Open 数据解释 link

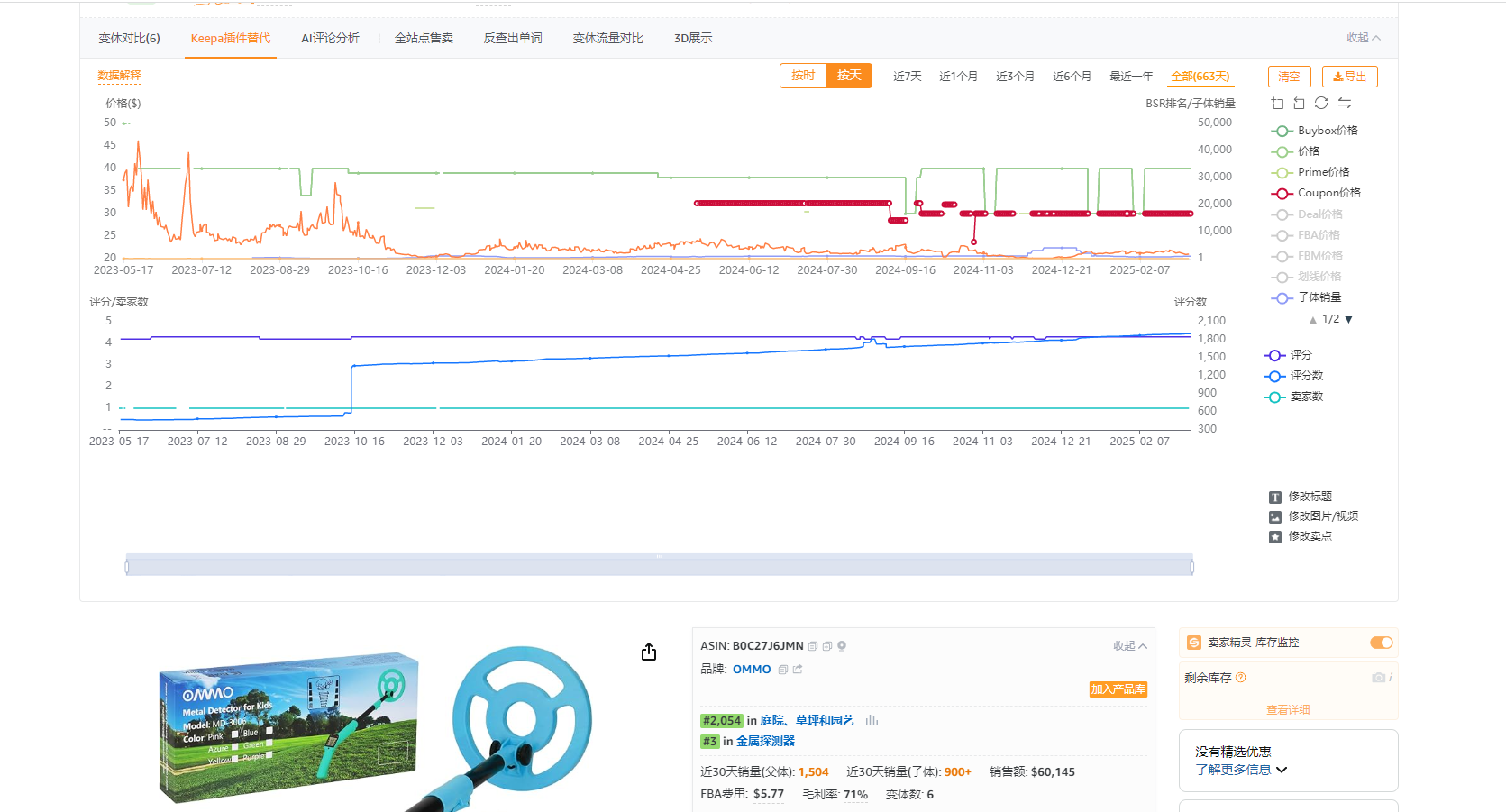click(x=119, y=76)
